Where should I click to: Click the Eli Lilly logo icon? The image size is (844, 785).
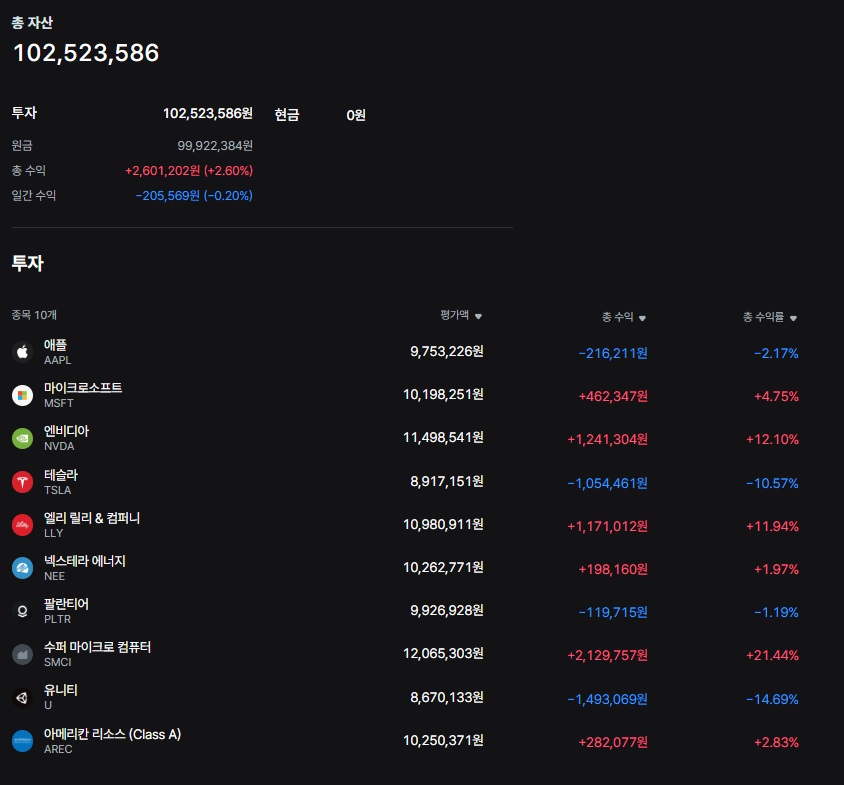[22, 525]
